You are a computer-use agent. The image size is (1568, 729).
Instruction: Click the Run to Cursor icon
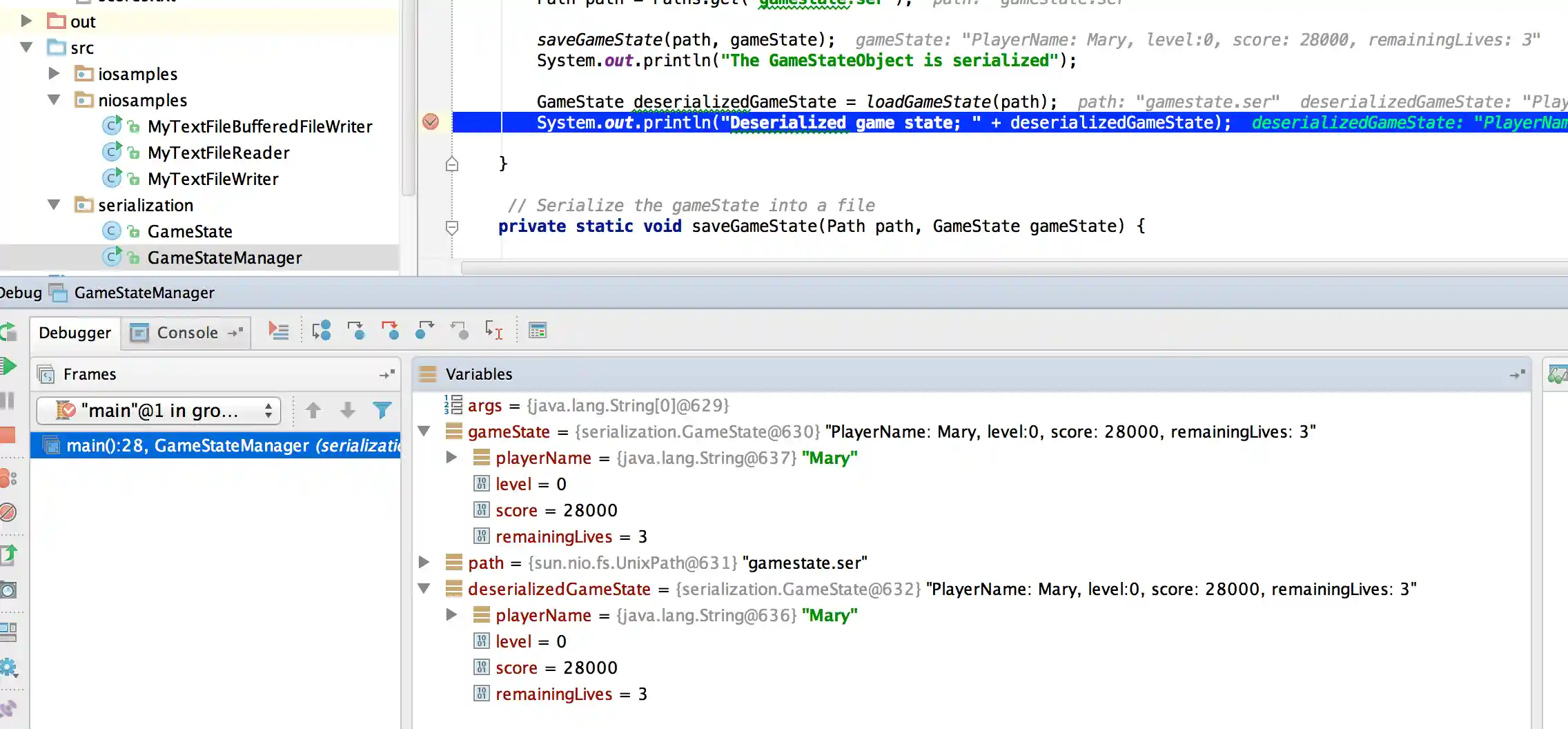pyautogui.click(x=493, y=331)
